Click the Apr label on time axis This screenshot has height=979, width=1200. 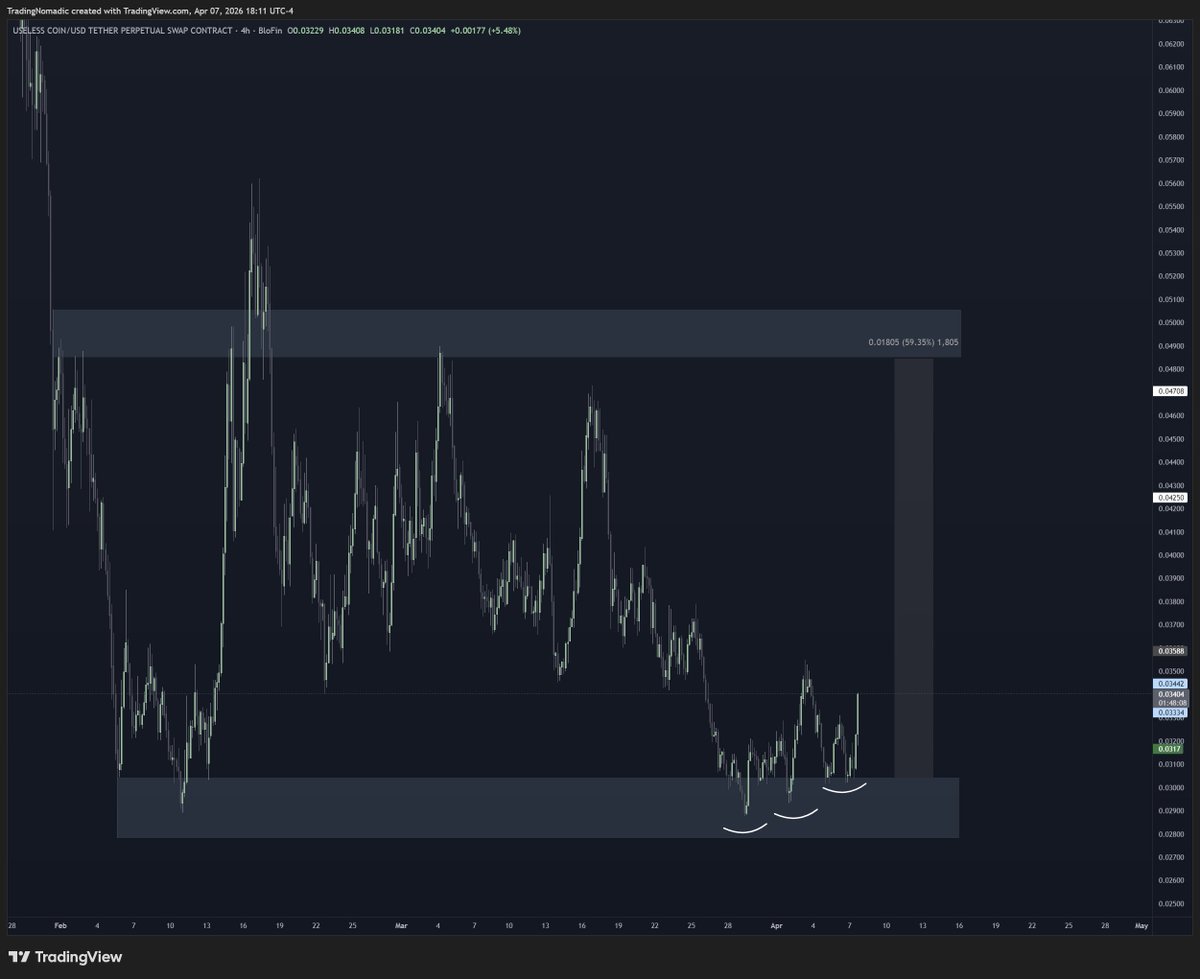click(777, 926)
